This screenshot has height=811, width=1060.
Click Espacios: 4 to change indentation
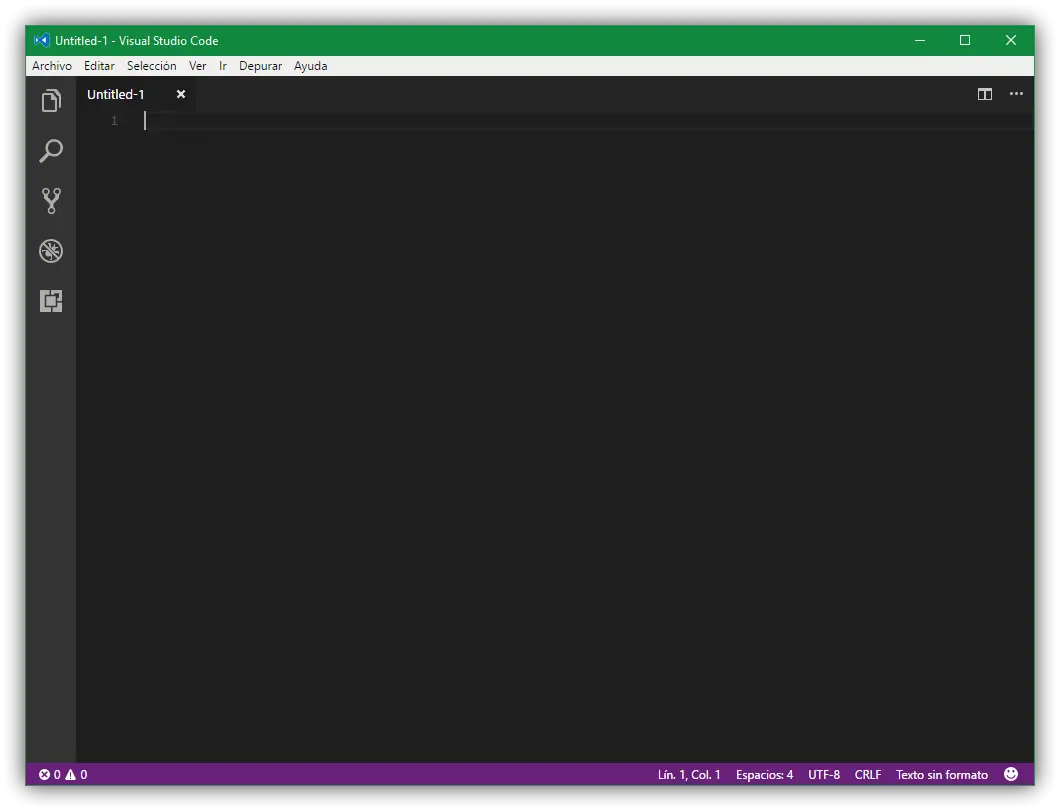coord(763,774)
